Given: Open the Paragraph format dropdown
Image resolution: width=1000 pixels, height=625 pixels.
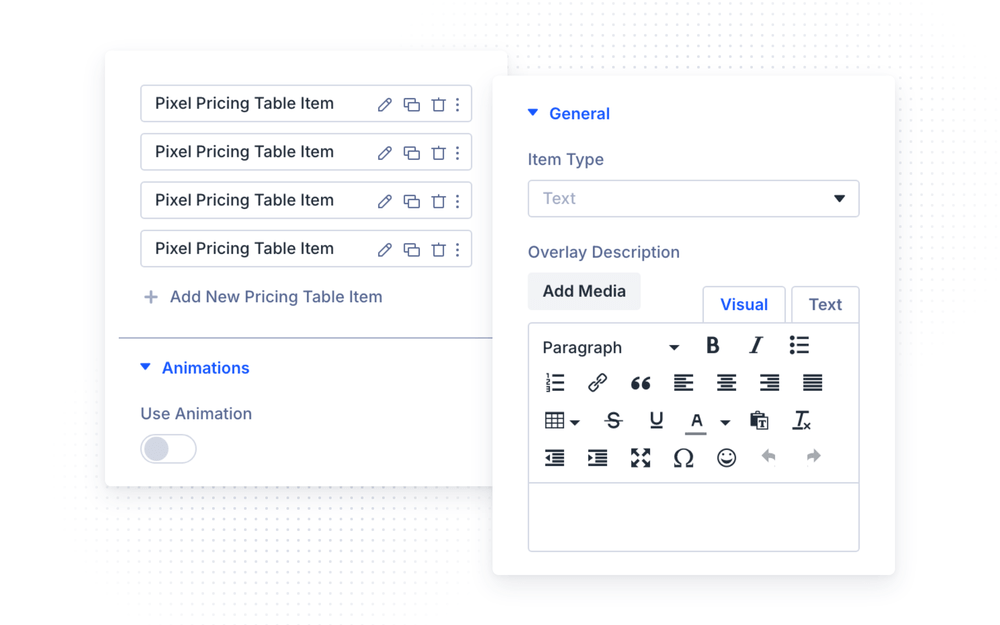Looking at the screenshot, I should click(610, 347).
